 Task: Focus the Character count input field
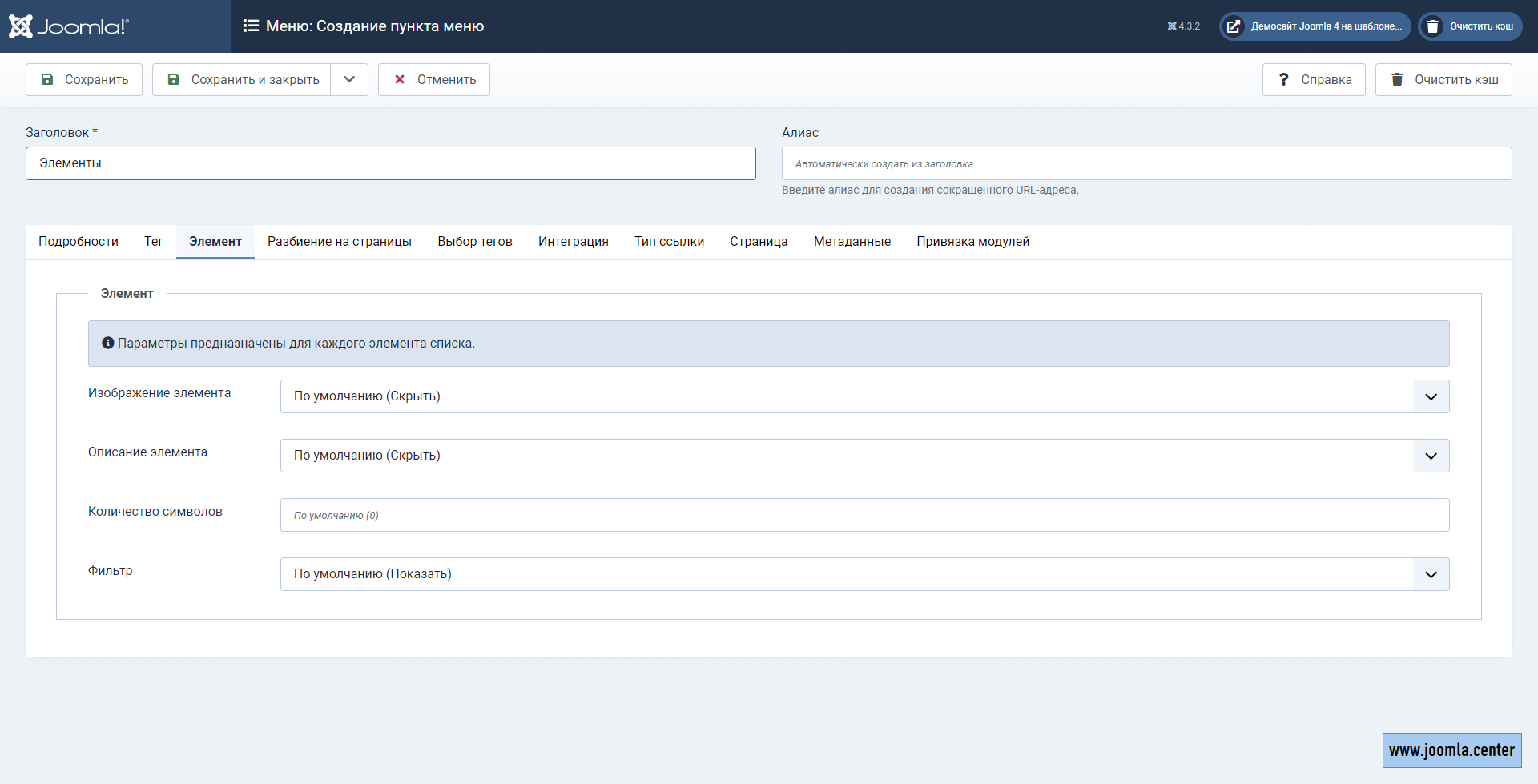[x=864, y=515]
